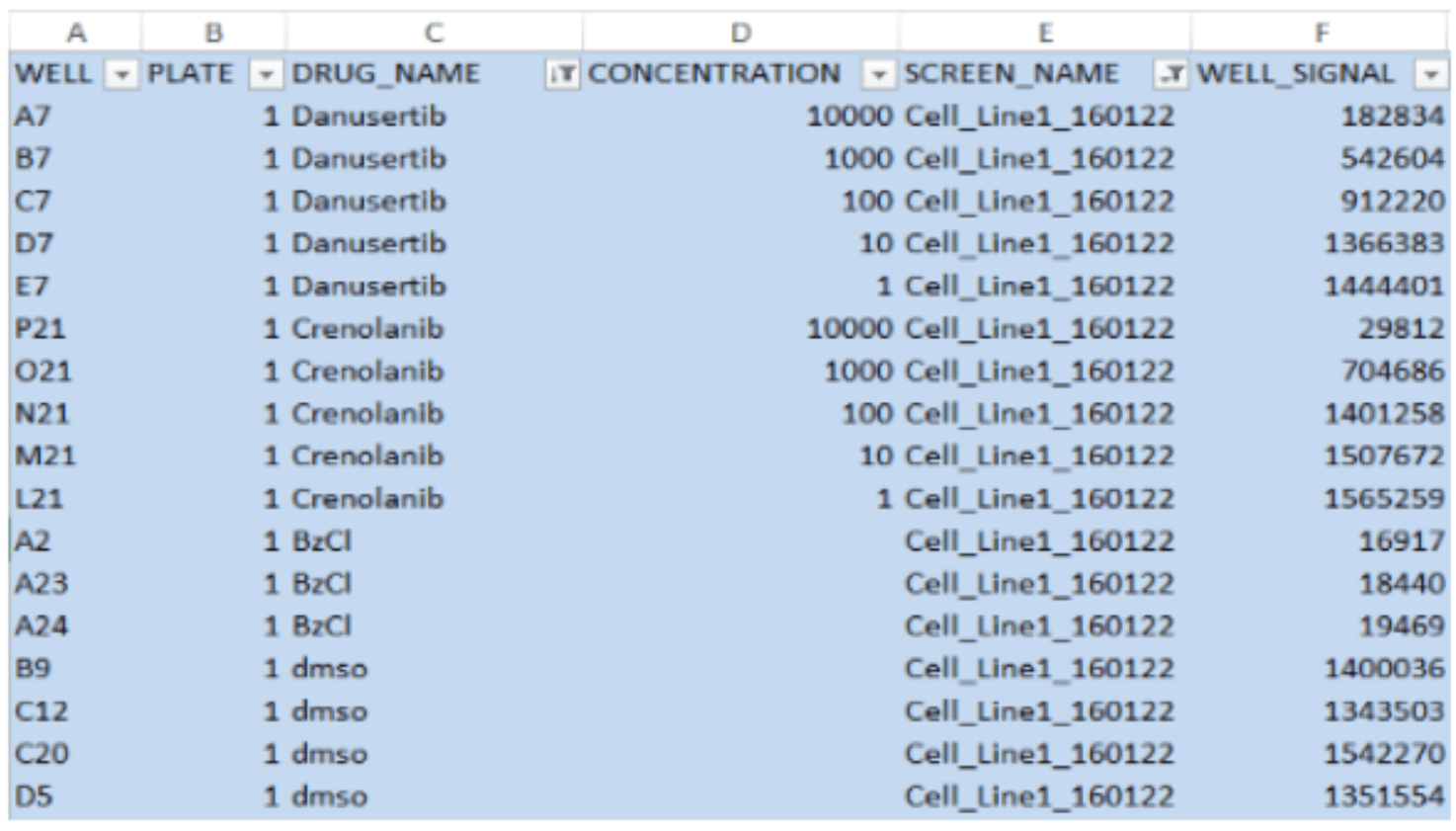Click the signal value 29812
Screen dimensions: 1456x831
tap(1400, 329)
